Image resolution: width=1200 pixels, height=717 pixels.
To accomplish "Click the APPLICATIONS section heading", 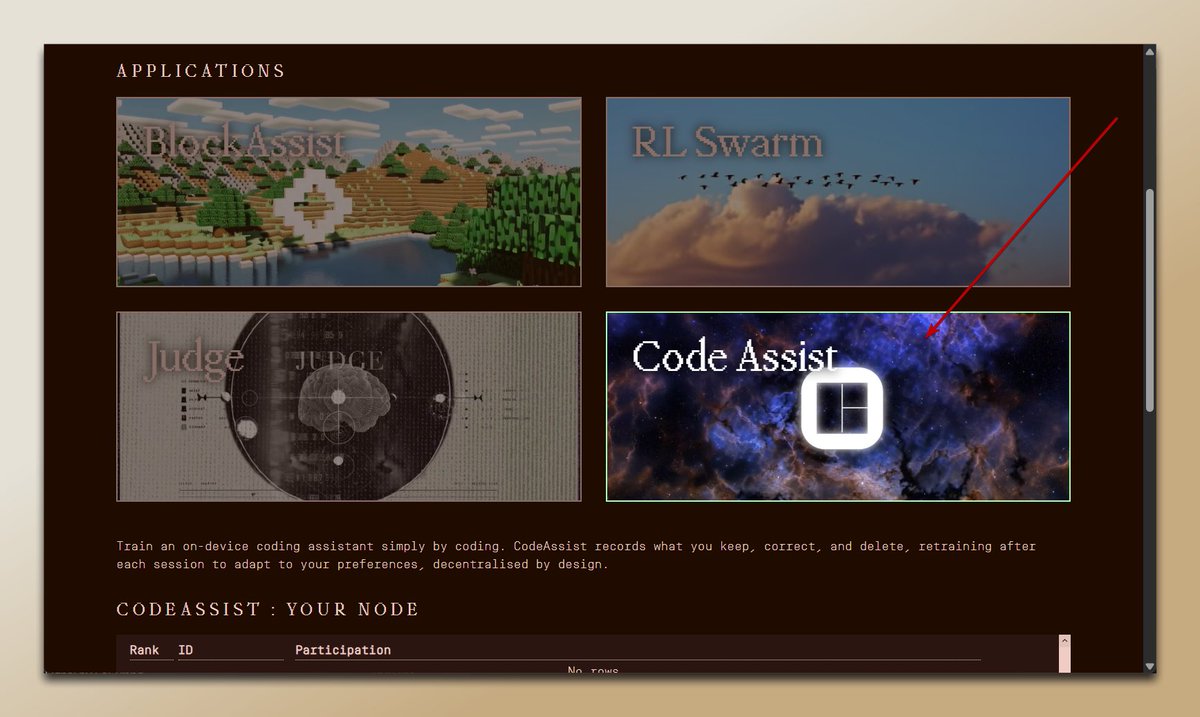I will [x=200, y=70].
